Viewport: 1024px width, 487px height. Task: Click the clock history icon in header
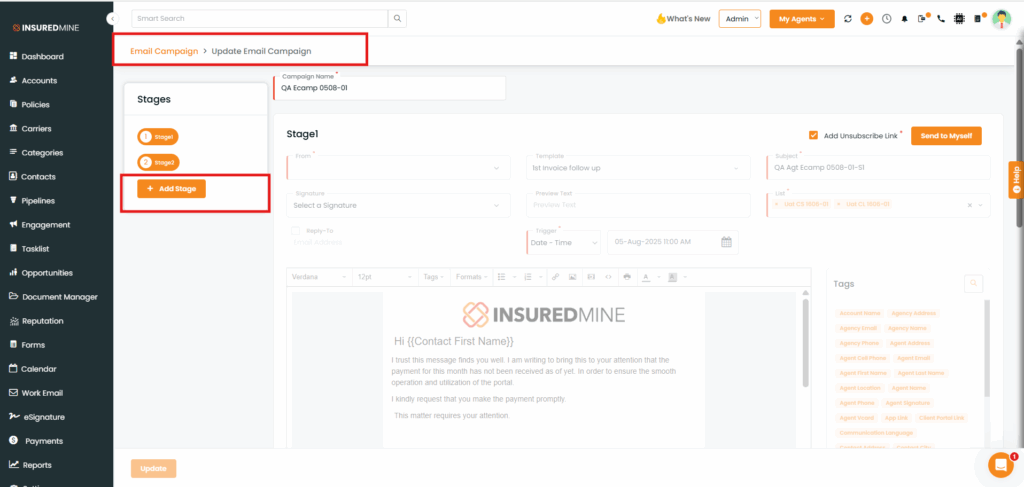click(886, 19)
